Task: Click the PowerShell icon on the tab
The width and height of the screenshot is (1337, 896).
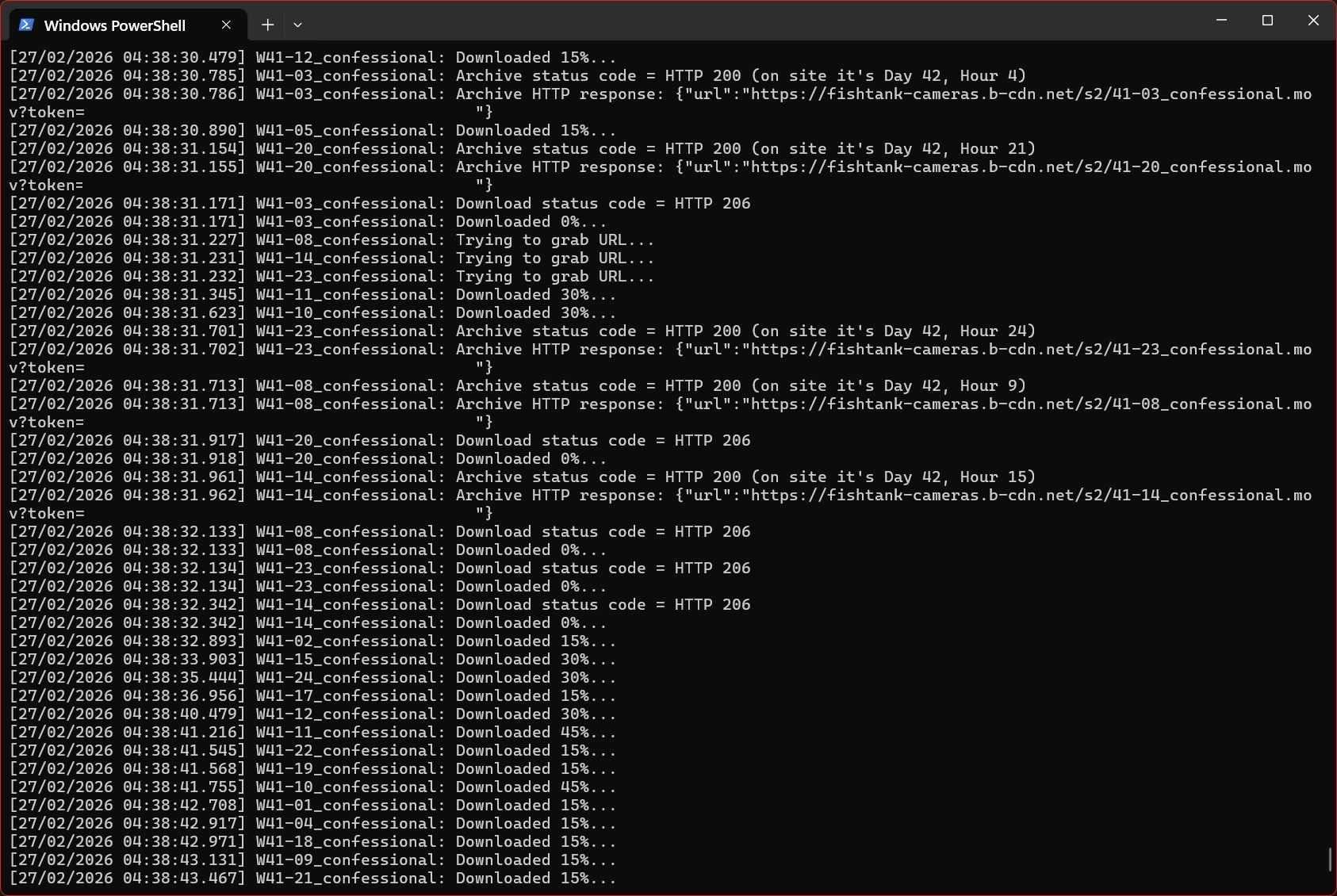Action: tap(26, 25)
